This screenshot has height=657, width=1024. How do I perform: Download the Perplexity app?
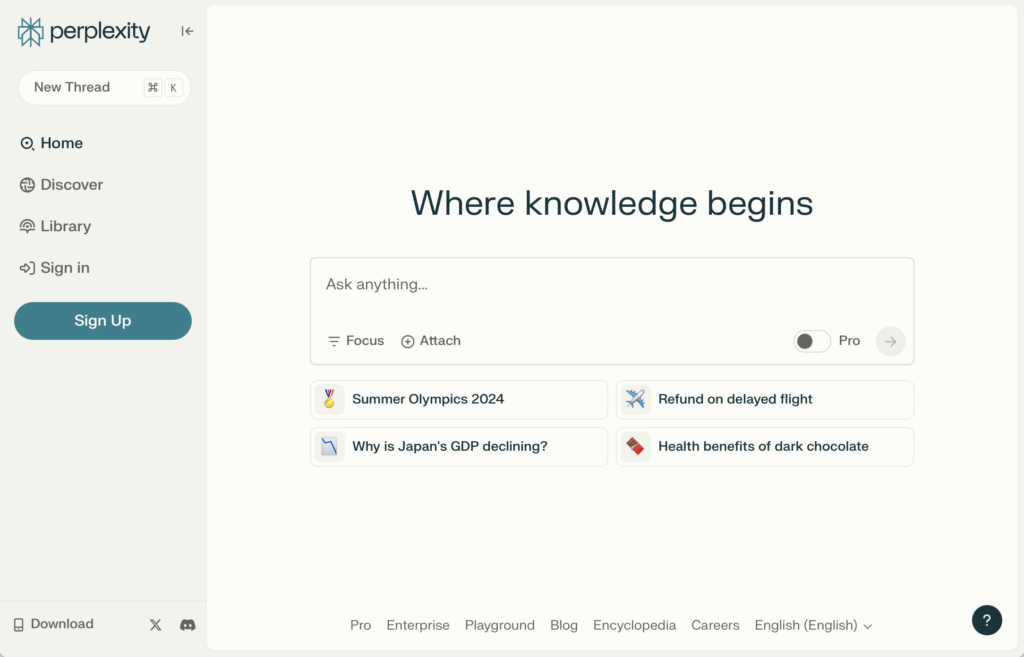pyautogui.click(x=54, y=624)
